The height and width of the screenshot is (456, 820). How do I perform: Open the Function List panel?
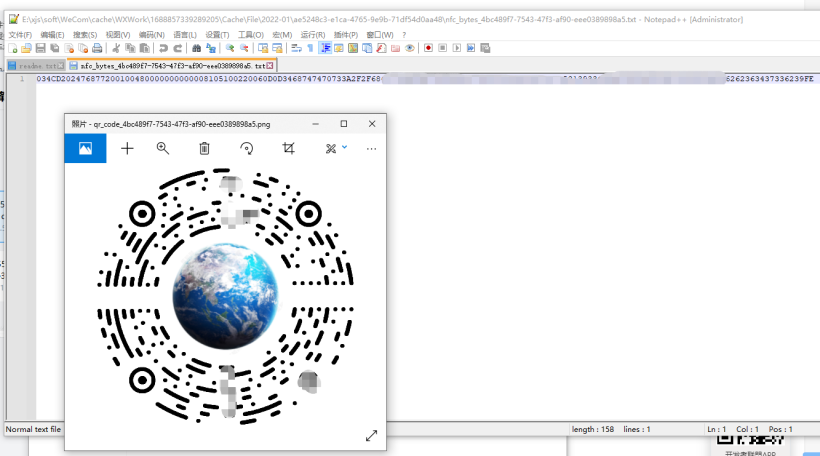[x=367, y=48]
